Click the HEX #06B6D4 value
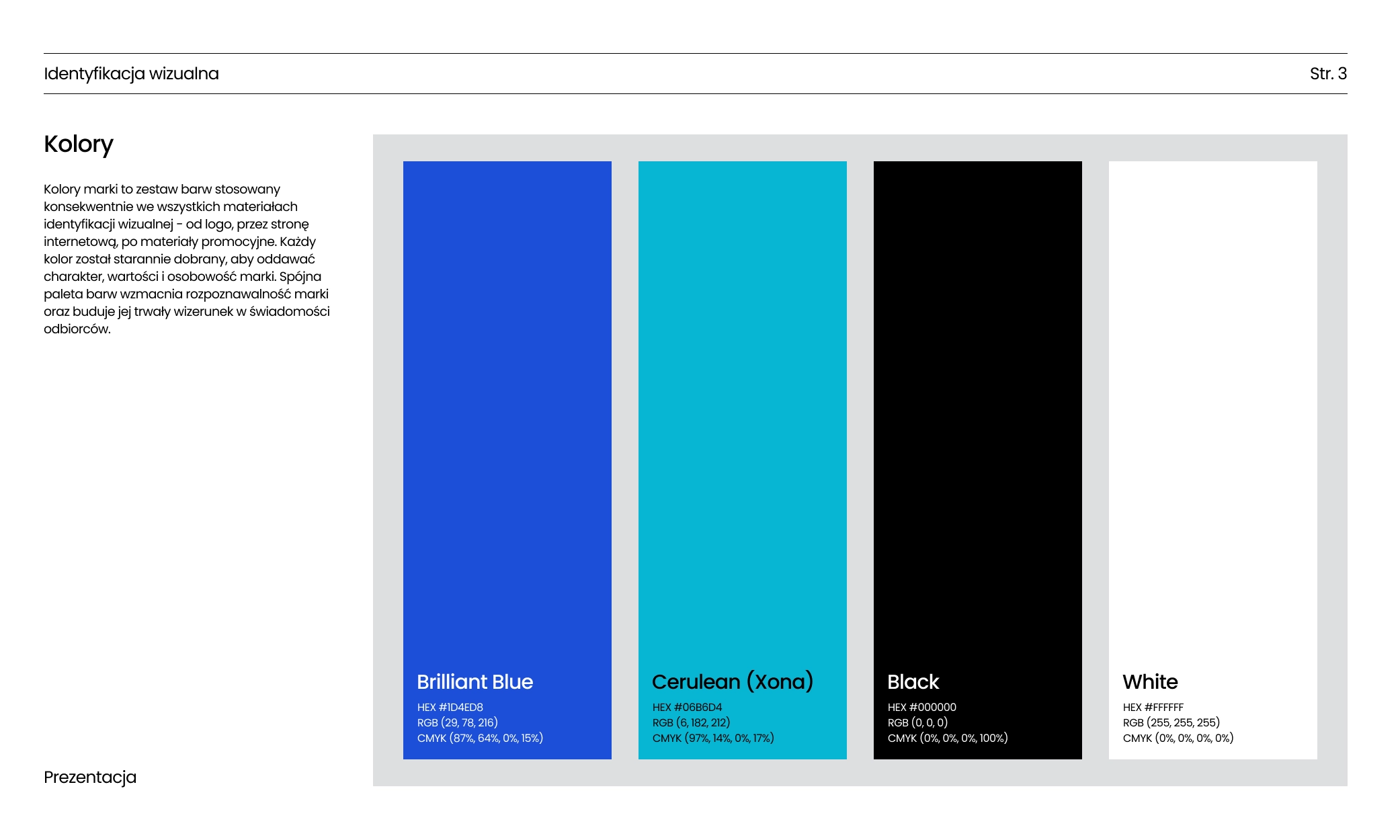Screen dimensions: 1400x840 click(687, 707)
